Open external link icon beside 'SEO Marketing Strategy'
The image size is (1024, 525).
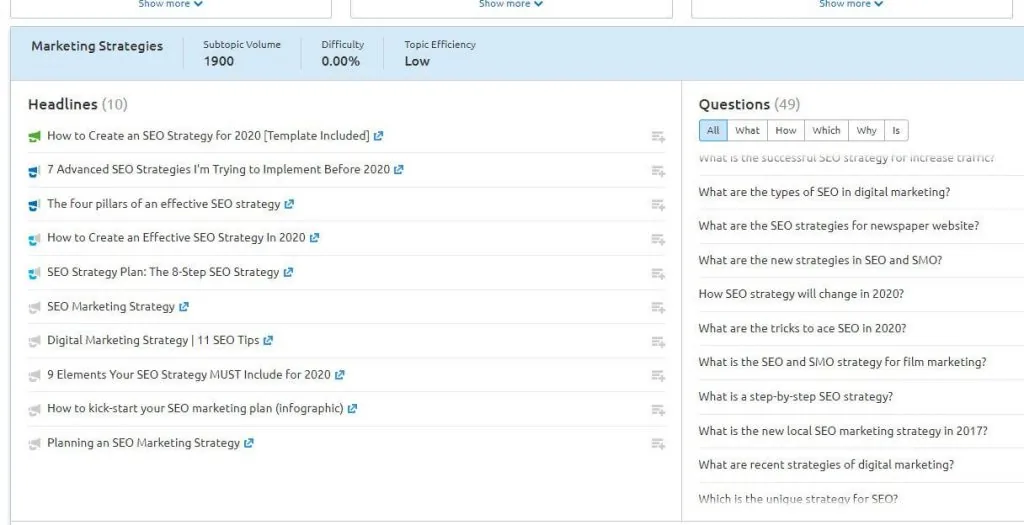tap(184, 307)
